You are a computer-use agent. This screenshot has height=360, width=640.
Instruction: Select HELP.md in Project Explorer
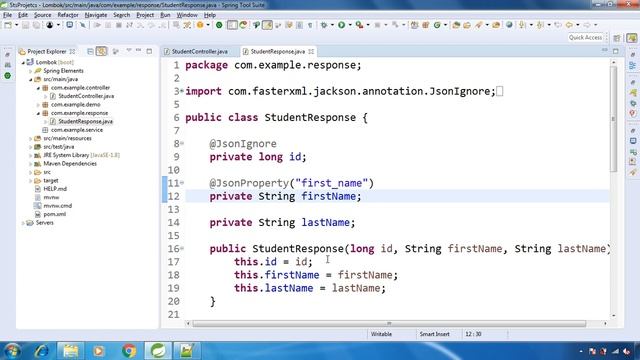(x=55, y=189)
